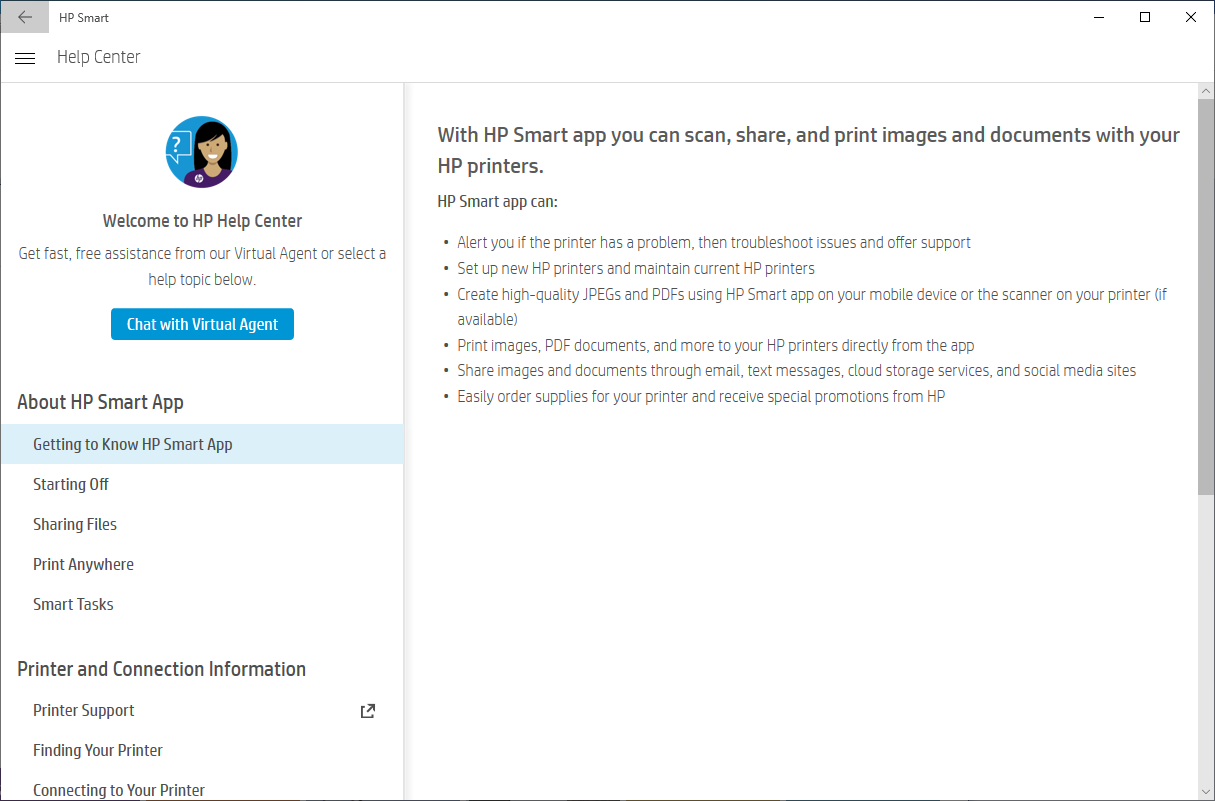The width and height of the screenshot is (1215, 801).
Task: Select Getting to Know HP Smart App
Action: [202, 444]
